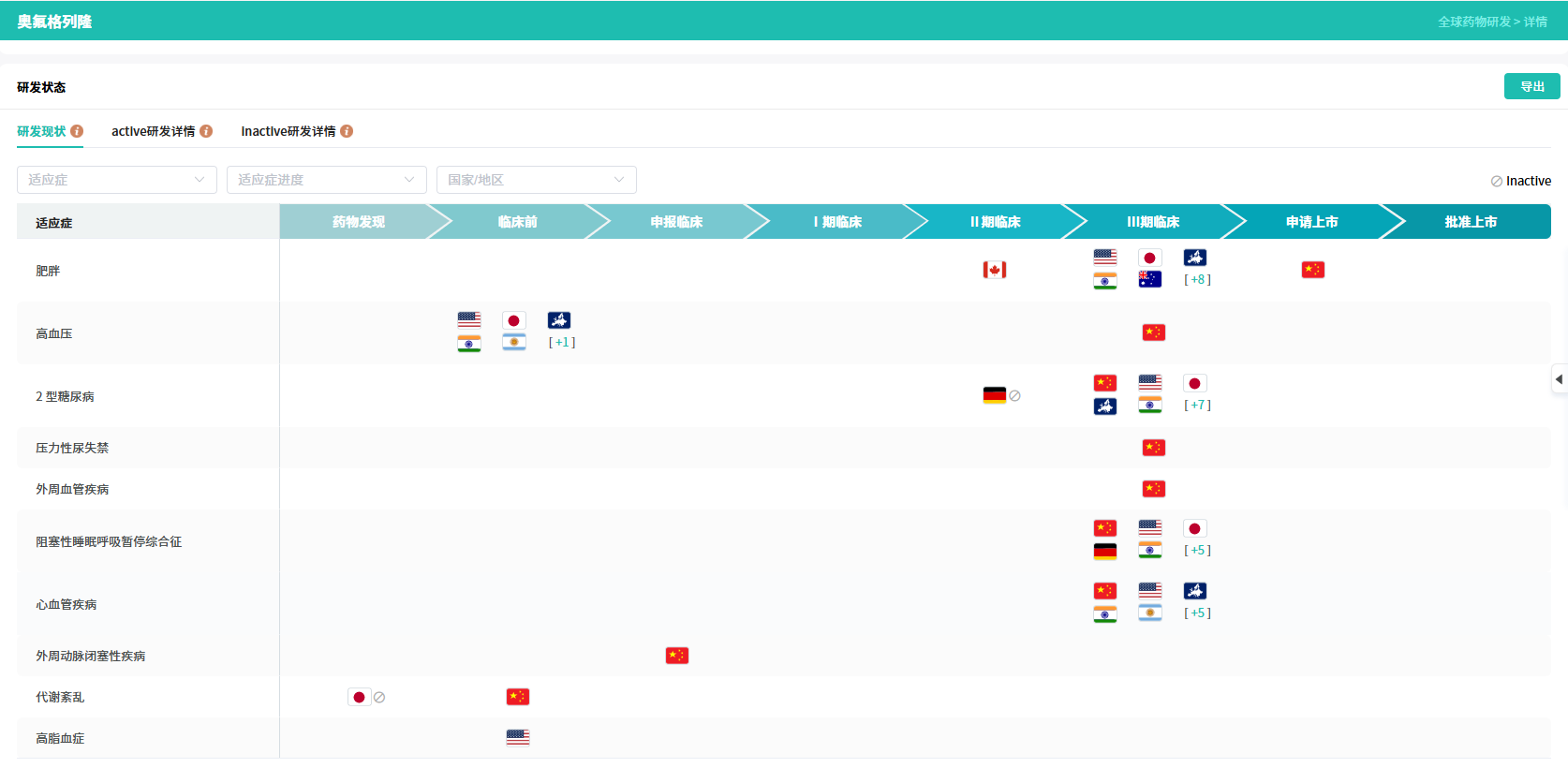
Task: Expand [+5] more countries for 阻塞性睡眠呼吸暂停综合征
Action: pos(1197,550)
